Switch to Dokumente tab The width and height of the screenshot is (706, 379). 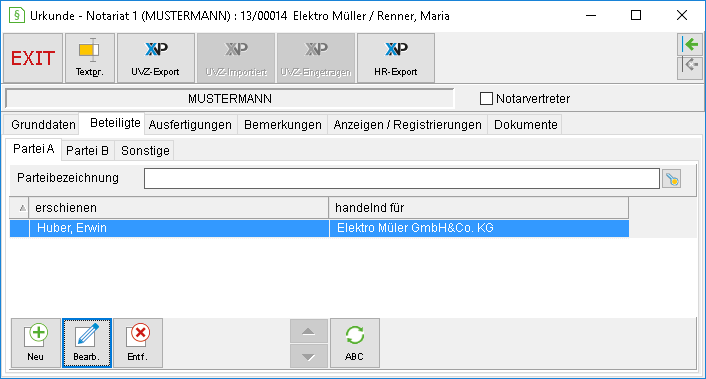525,125
